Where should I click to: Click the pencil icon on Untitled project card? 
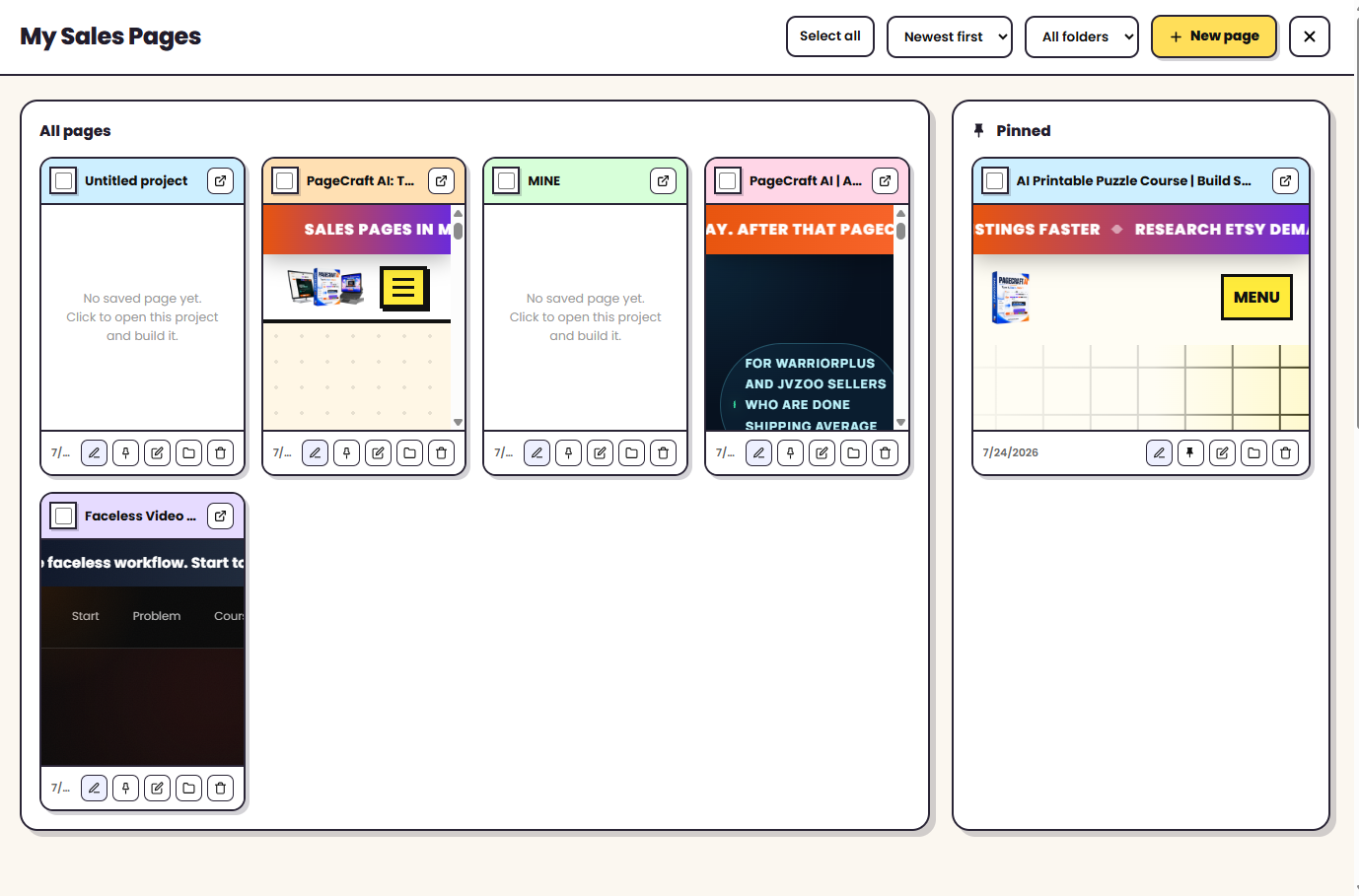coord(94,453)
